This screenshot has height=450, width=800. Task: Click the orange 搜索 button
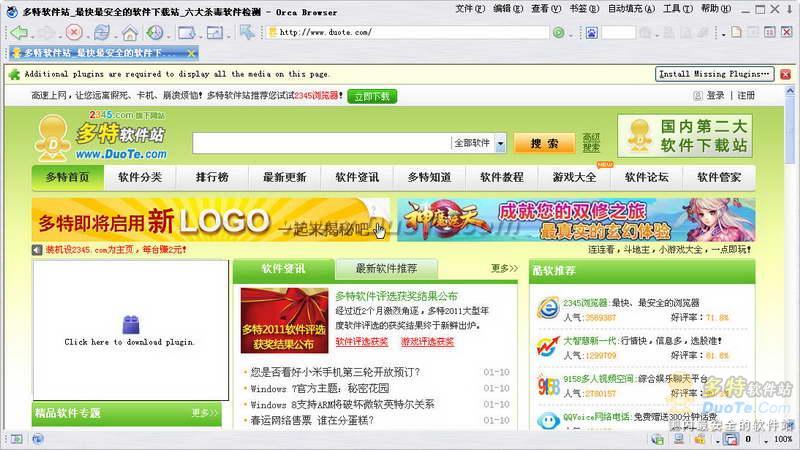tap(544, 143)
